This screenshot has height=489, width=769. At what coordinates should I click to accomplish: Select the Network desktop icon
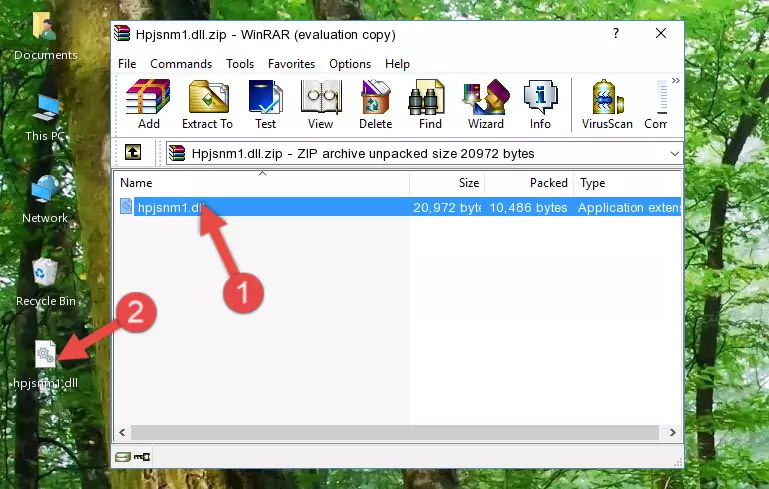pos(45,200)
